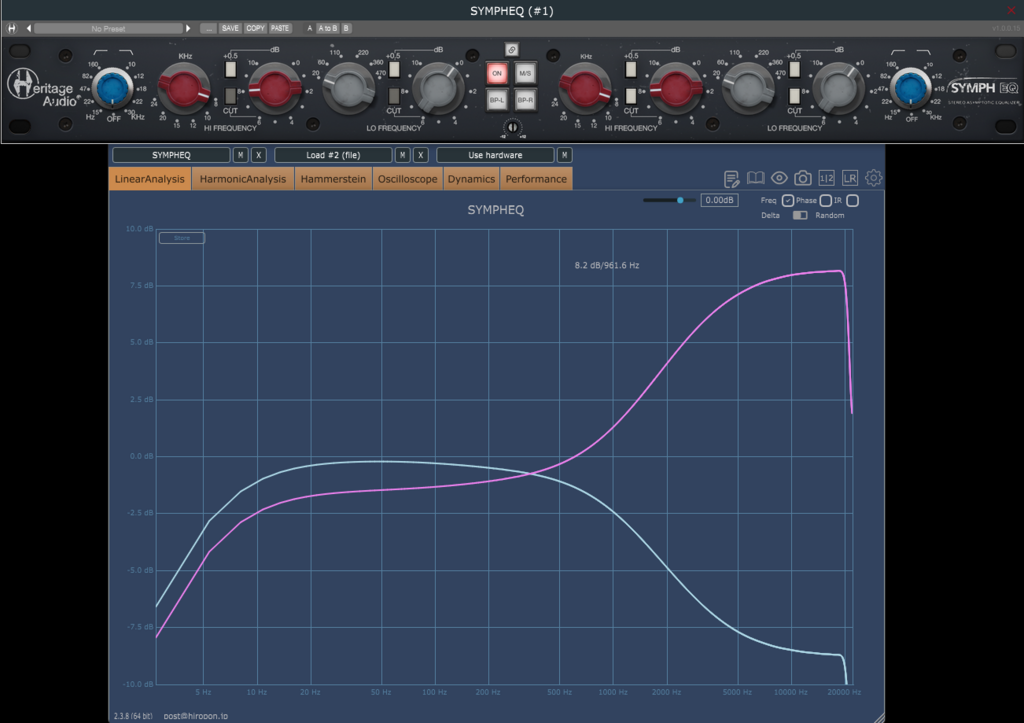
Task: Toggle M/S mode button
Action: pyautogui.click(x=525, y=73)
